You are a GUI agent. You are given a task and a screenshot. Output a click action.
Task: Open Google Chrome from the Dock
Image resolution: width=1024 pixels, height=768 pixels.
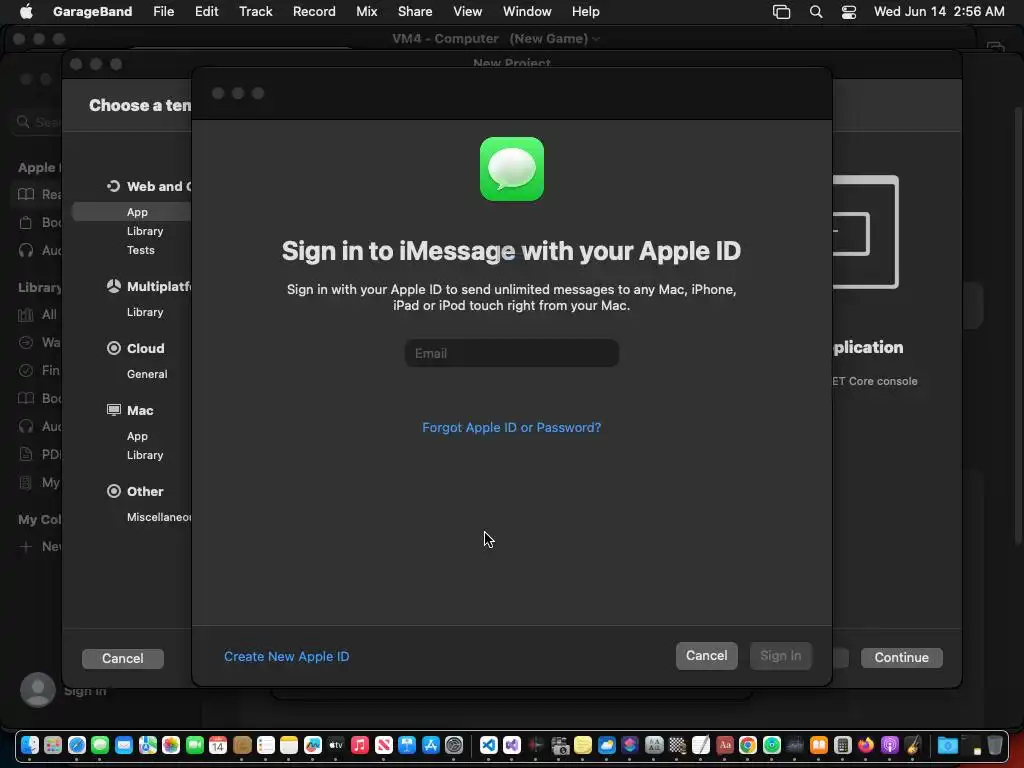pos(748,745)
